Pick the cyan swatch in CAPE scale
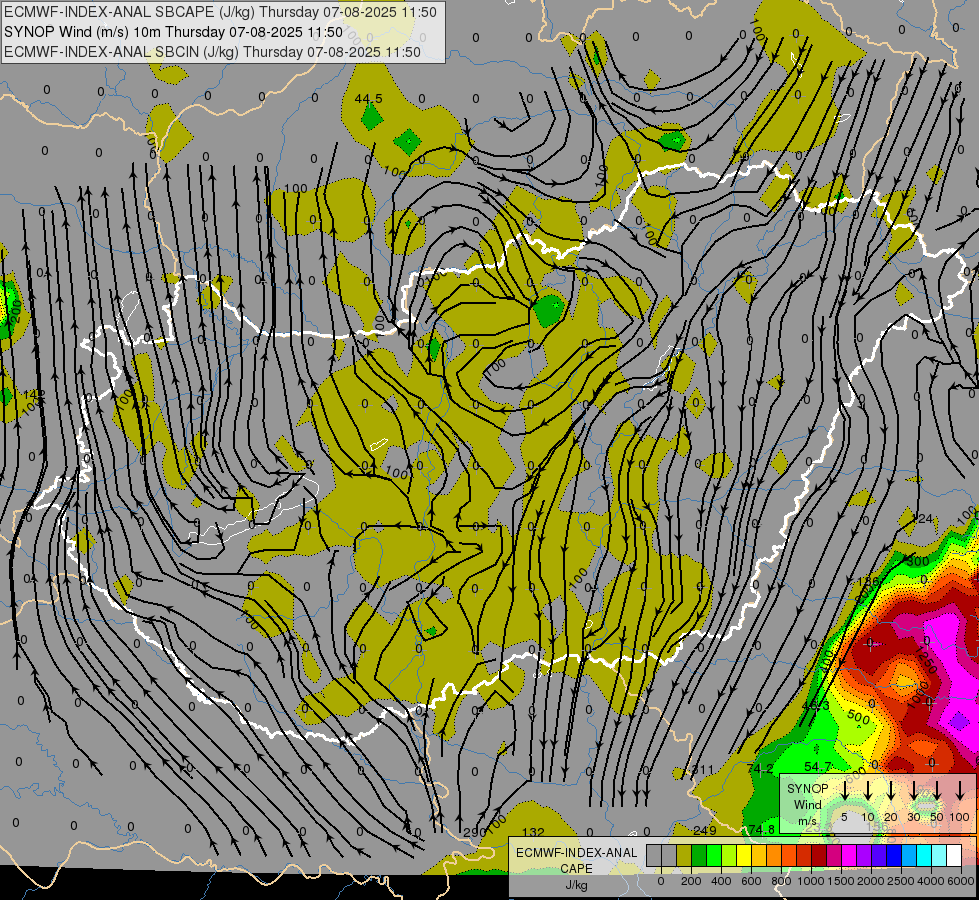This screenshot has height=900, width=979. coord(924,855)
